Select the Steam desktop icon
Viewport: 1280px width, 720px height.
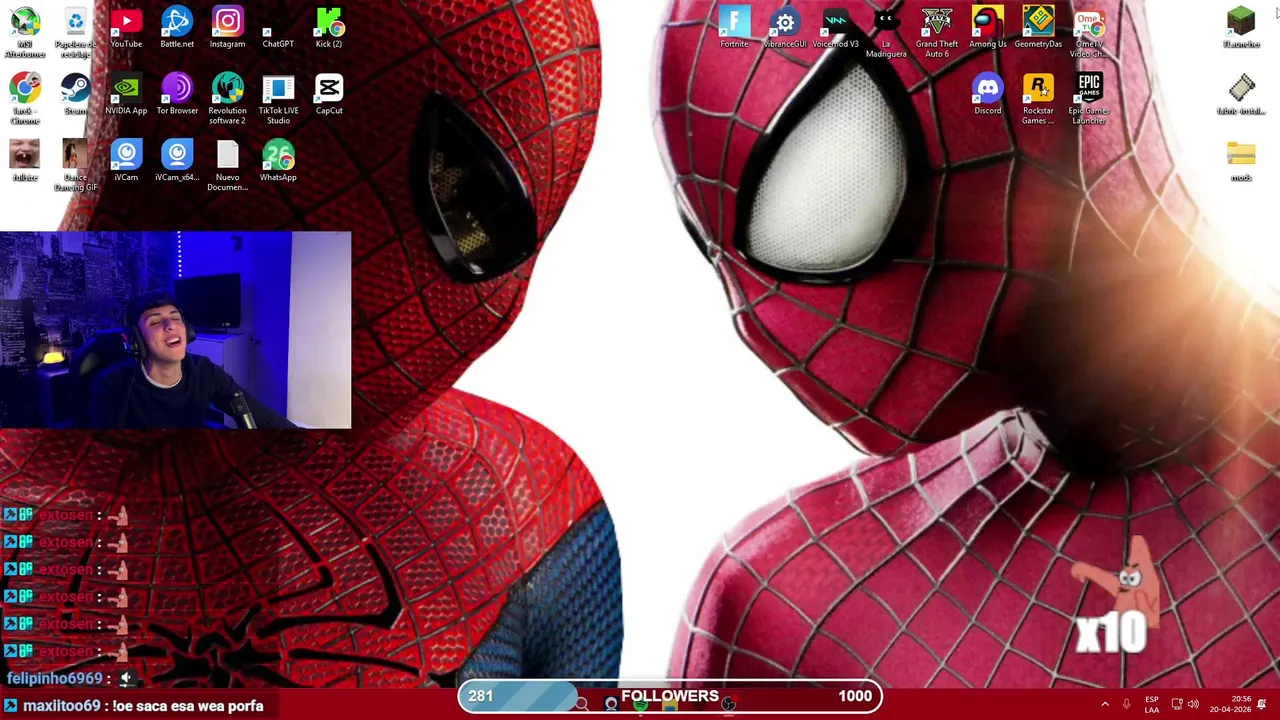pyautogui.click(x=75, y=94)
